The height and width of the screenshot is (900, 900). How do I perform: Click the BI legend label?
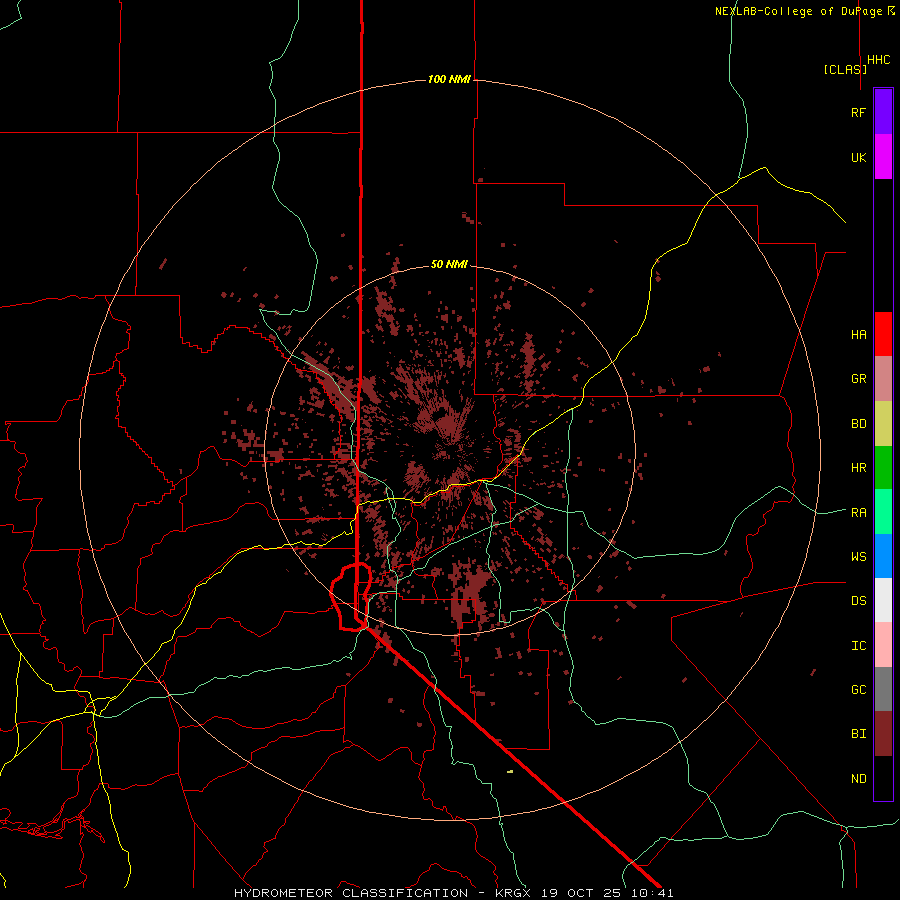[858, 734]
